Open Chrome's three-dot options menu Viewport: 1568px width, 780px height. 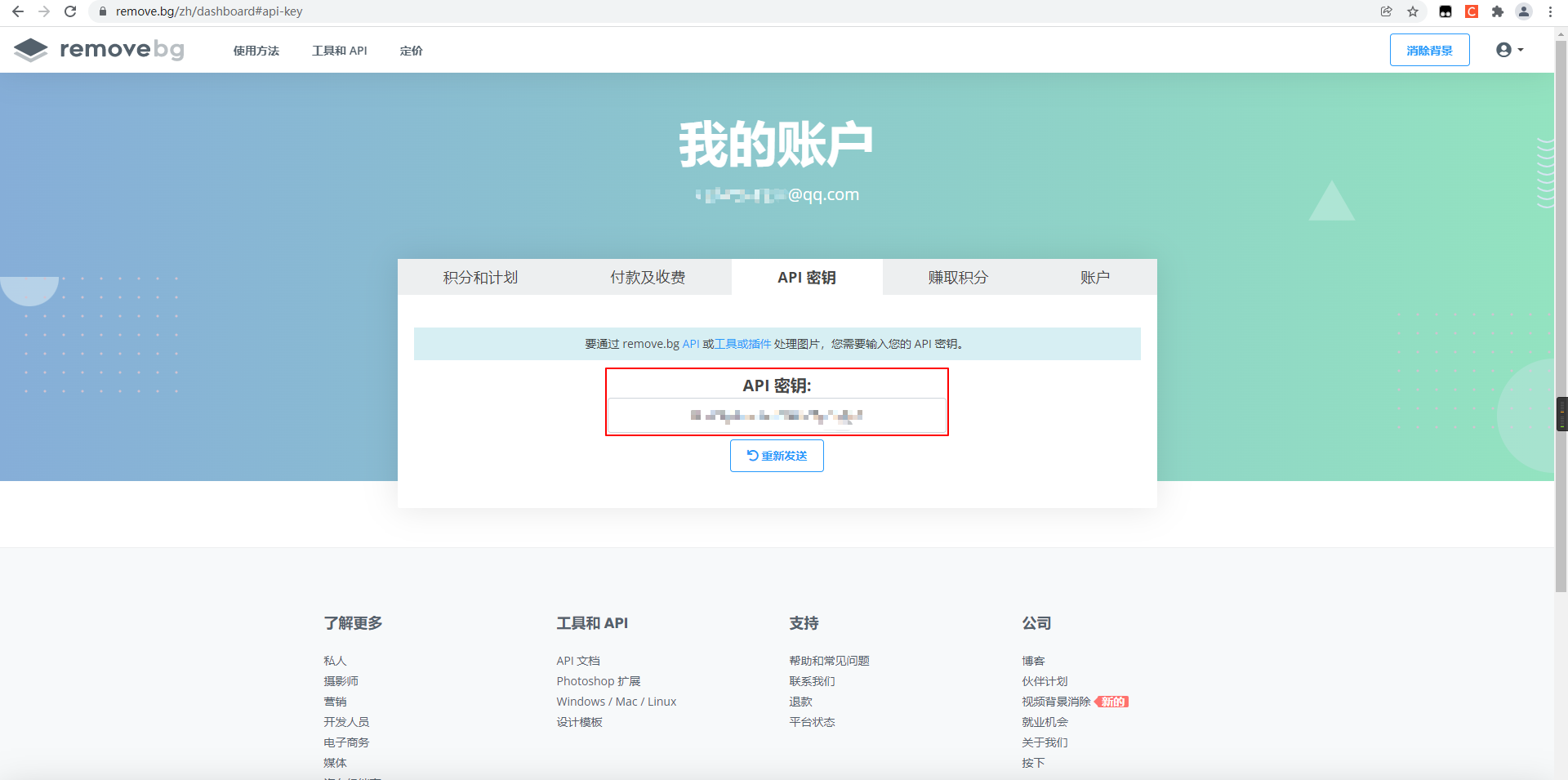1550,11
